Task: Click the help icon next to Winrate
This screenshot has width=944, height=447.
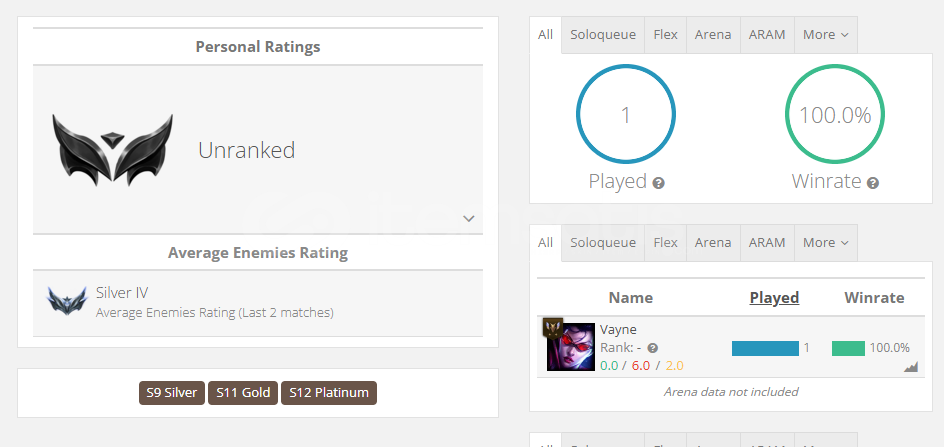Action: coord(873,183)
